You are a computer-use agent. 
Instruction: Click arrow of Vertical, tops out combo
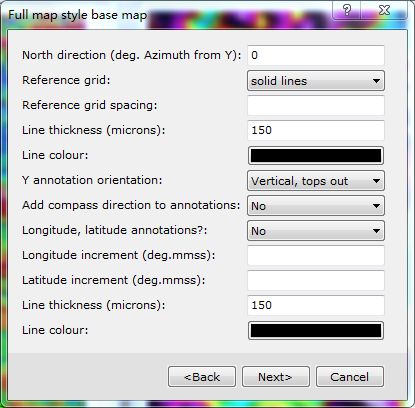coord(376,181)
